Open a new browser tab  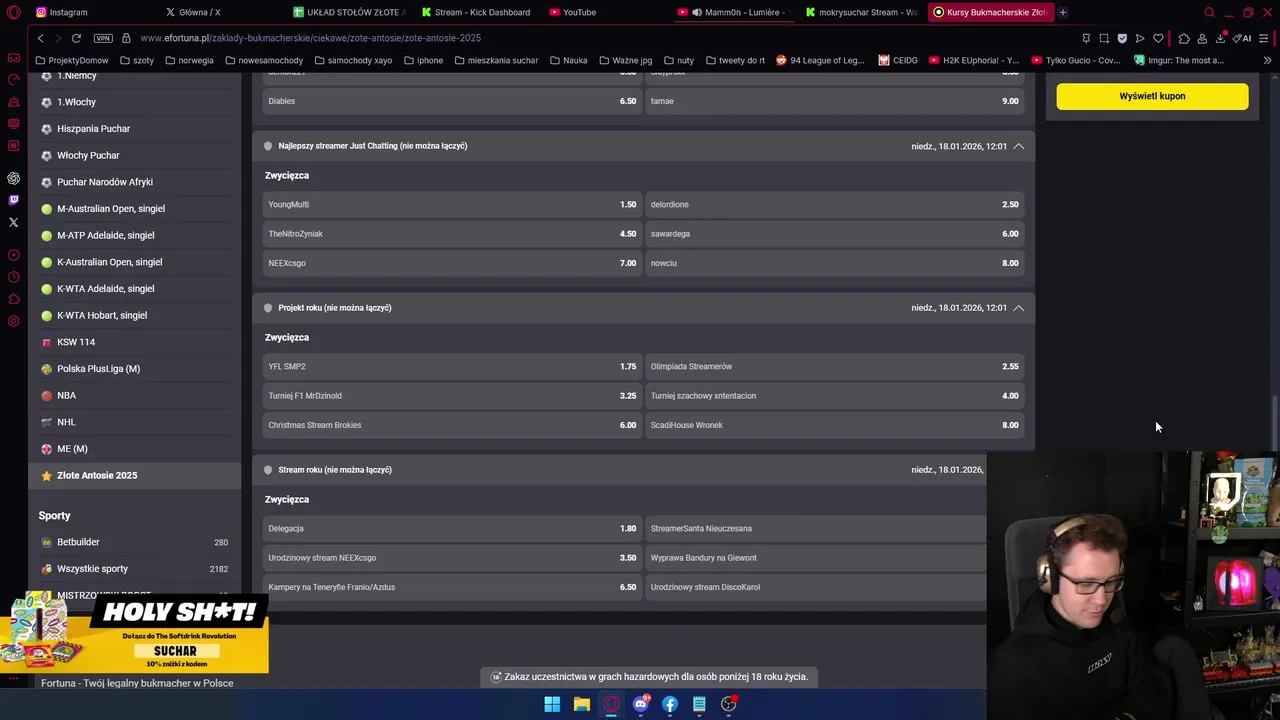tap(1063, 12)
